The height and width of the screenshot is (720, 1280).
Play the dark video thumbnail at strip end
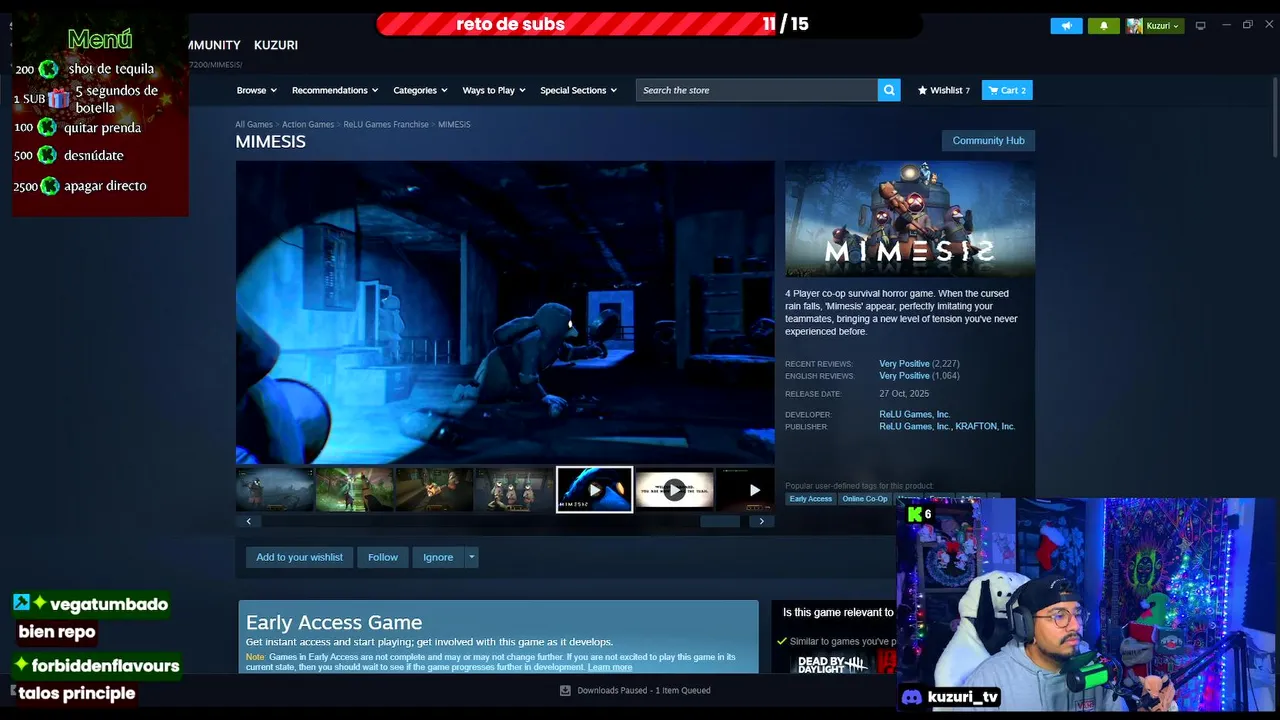746,490
